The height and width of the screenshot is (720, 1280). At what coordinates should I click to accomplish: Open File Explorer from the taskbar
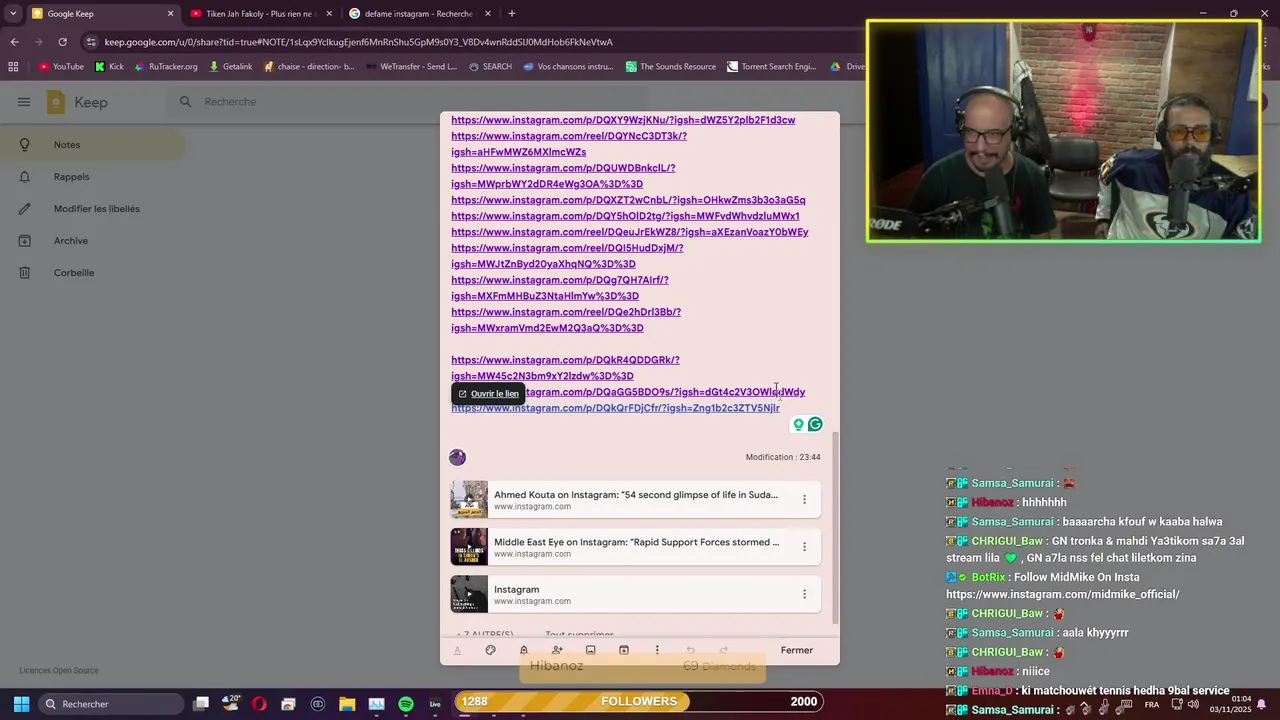coord(347,704)
